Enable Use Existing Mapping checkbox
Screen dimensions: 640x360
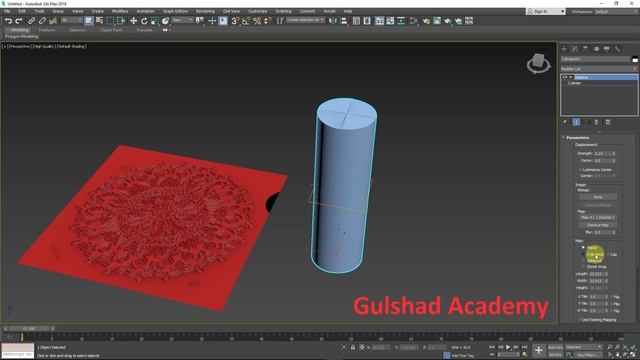pos(580,320)
